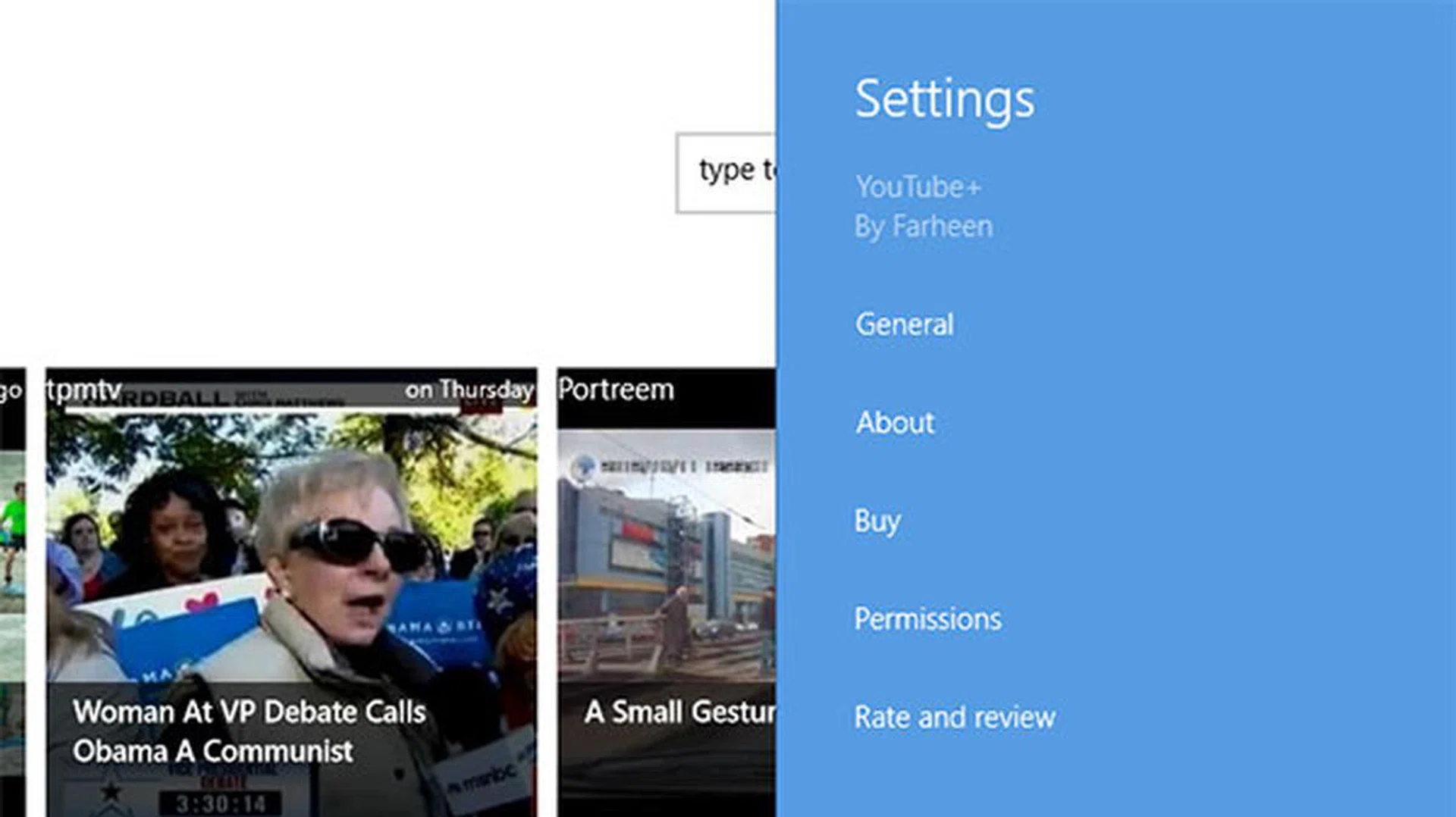Open the Portreem building video thumbnail
Viewport: 1456px width, 817px height.
pos(666,553)
